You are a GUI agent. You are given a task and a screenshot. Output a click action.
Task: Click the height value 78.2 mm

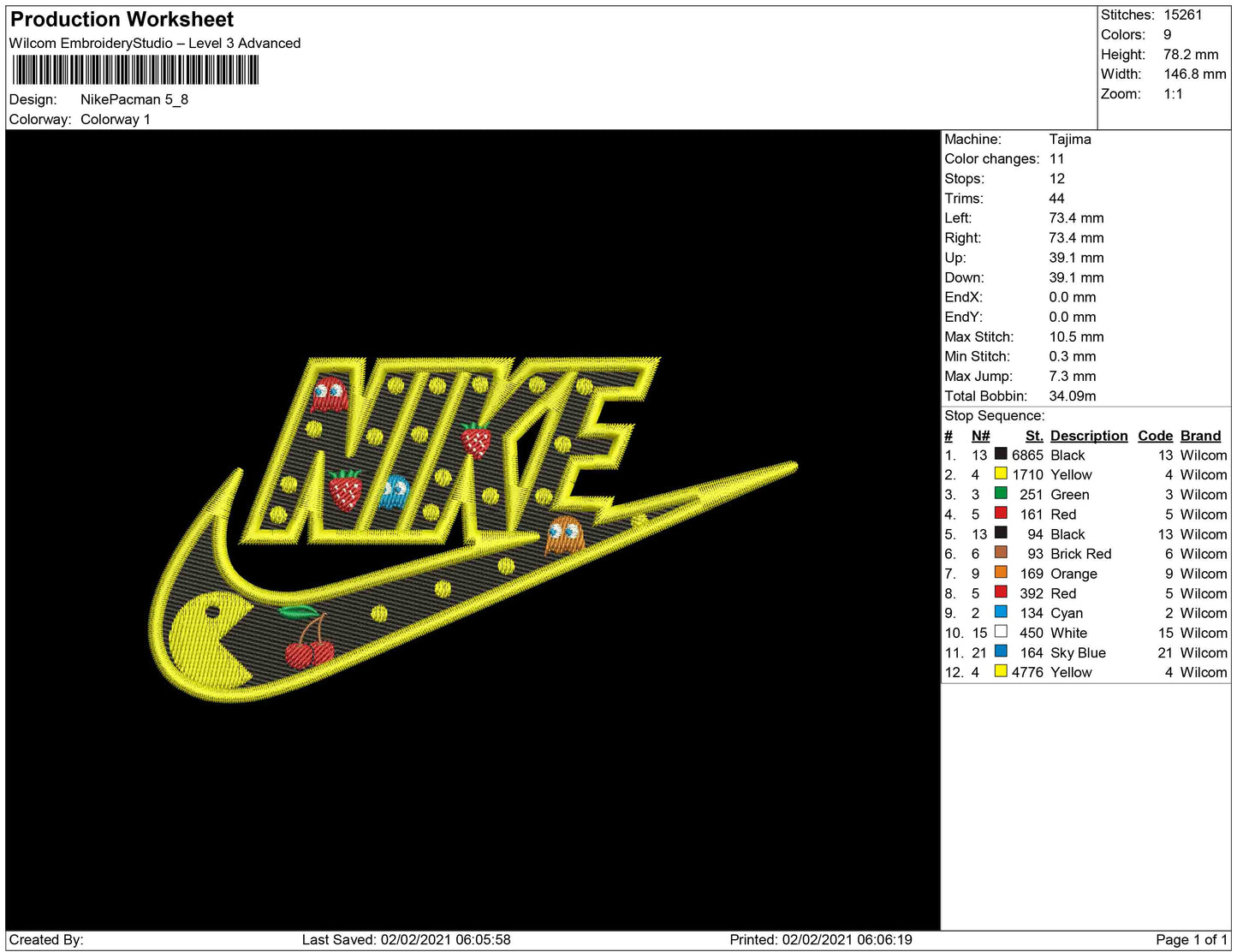pyautogui.click(x=1191, y=54)
